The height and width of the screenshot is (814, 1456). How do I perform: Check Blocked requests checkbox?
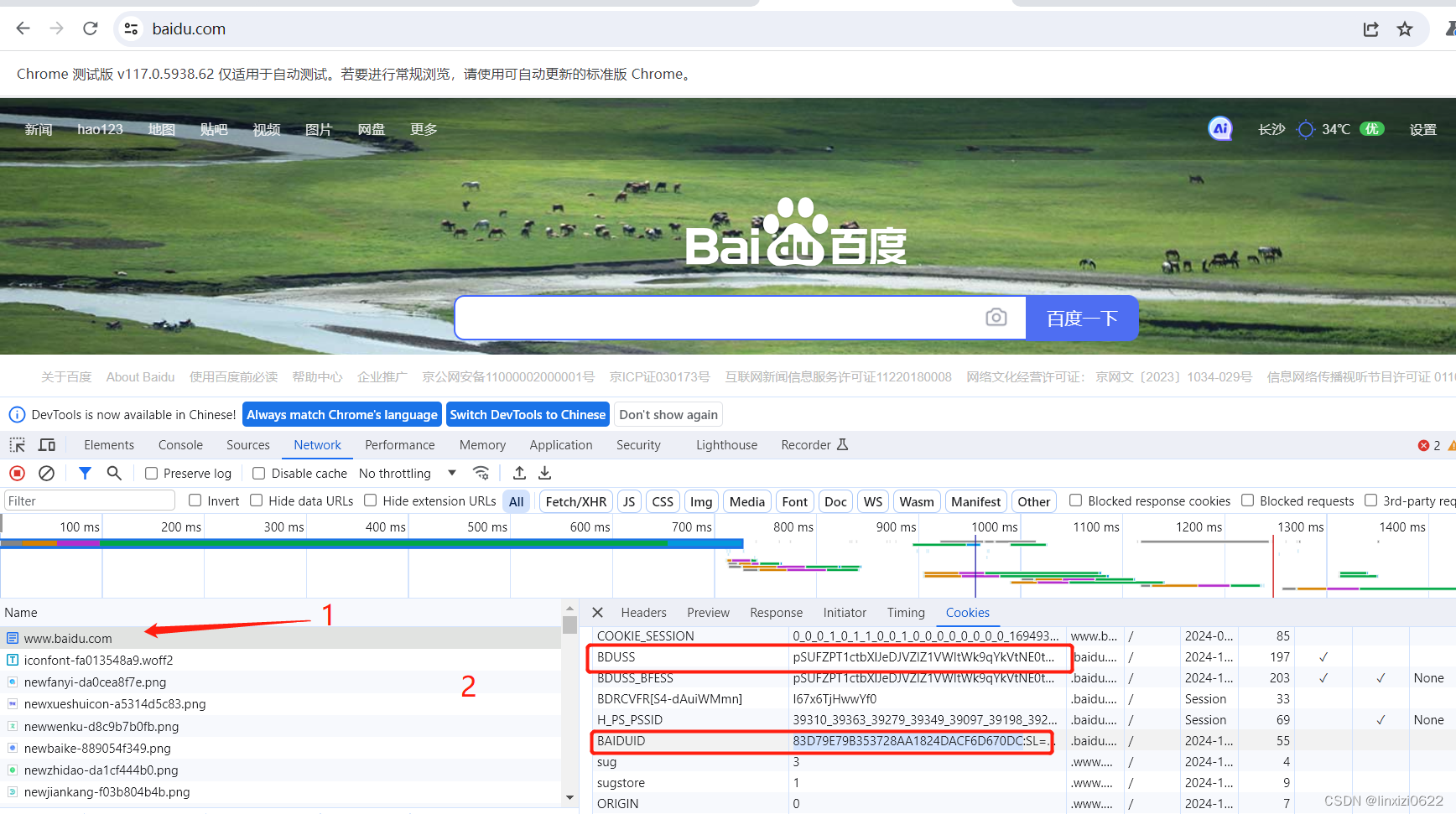(1248, 500)
